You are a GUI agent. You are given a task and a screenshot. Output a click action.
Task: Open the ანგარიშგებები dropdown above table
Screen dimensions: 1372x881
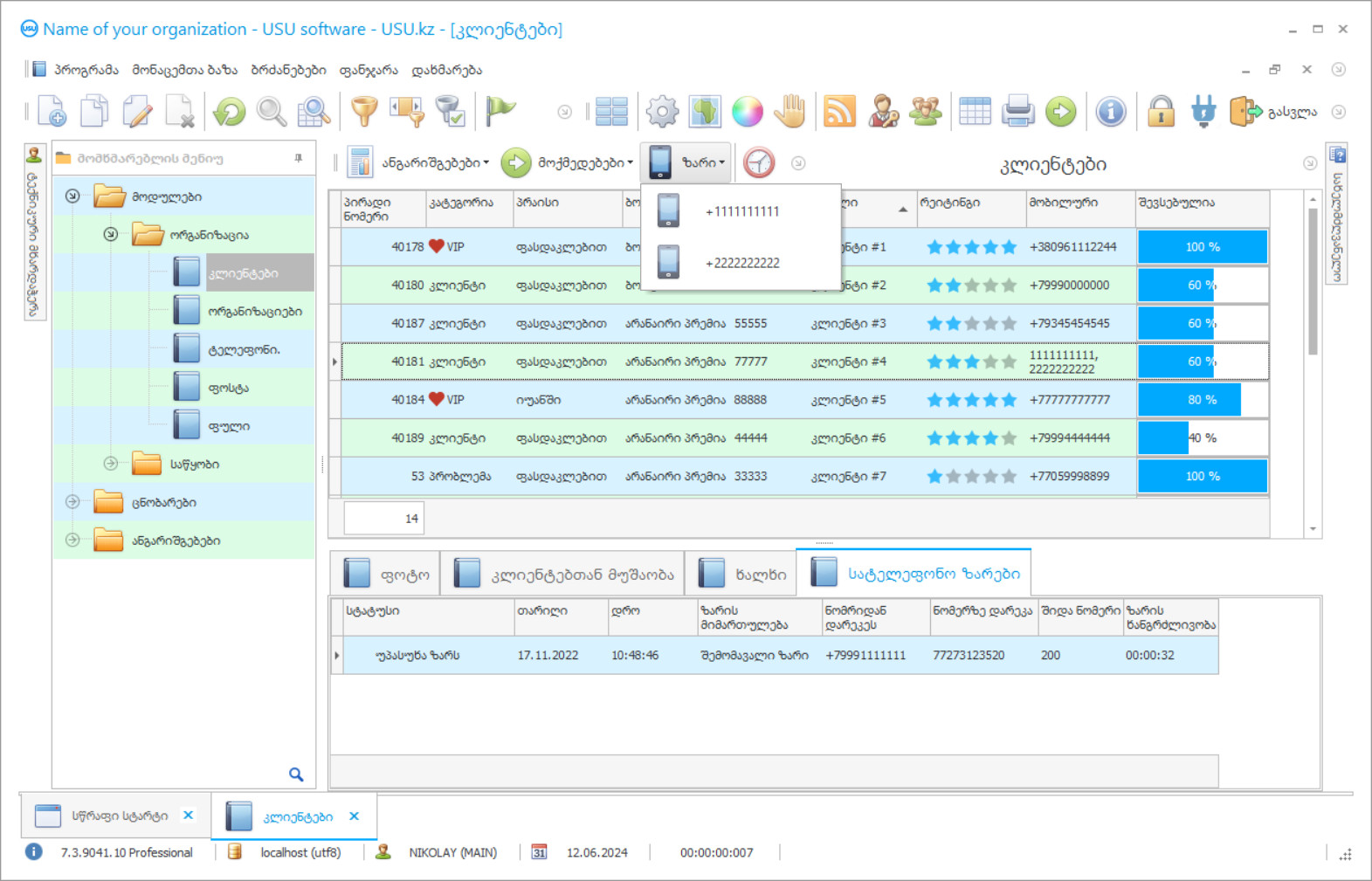418,162
